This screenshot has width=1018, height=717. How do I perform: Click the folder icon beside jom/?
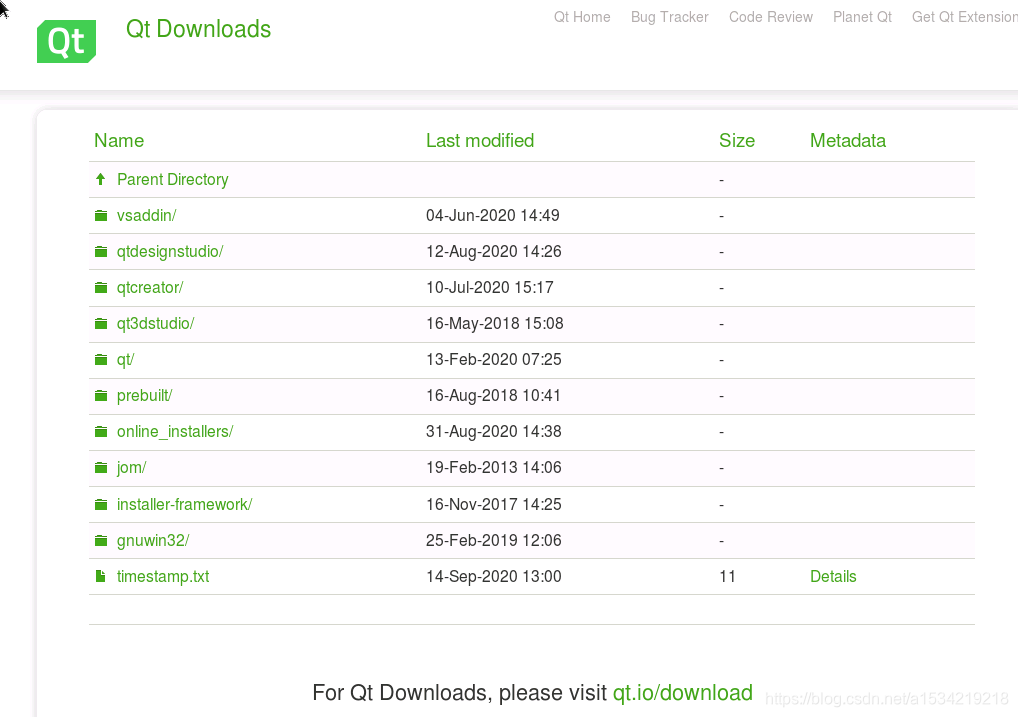point(101,468)
